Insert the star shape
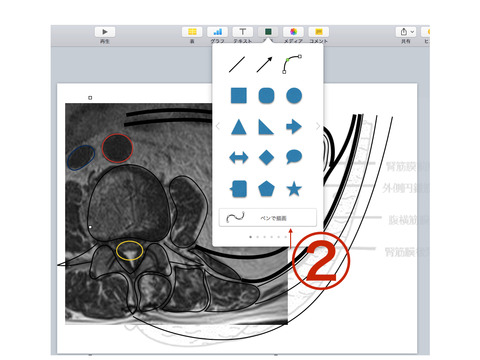Screen dimensions: 480x360 point(294,189)
